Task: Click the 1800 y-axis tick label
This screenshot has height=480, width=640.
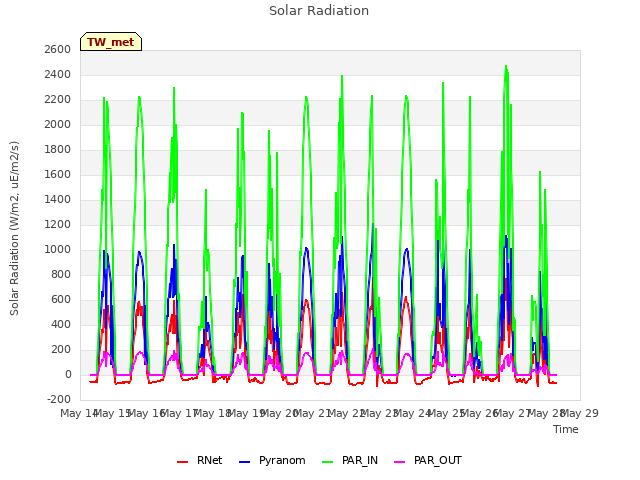Action: click(58, 149)
